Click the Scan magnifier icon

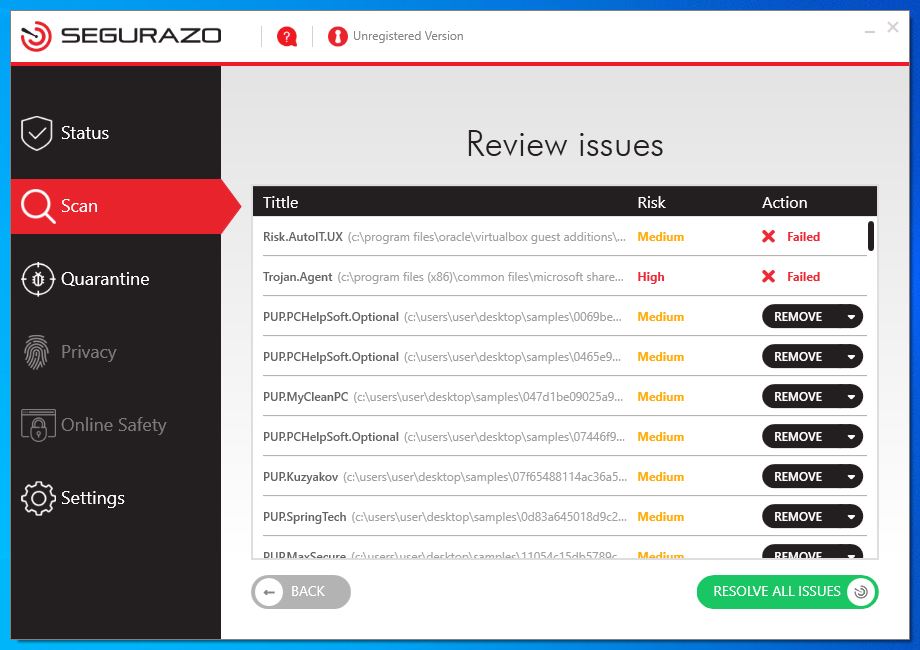(38, 206)
